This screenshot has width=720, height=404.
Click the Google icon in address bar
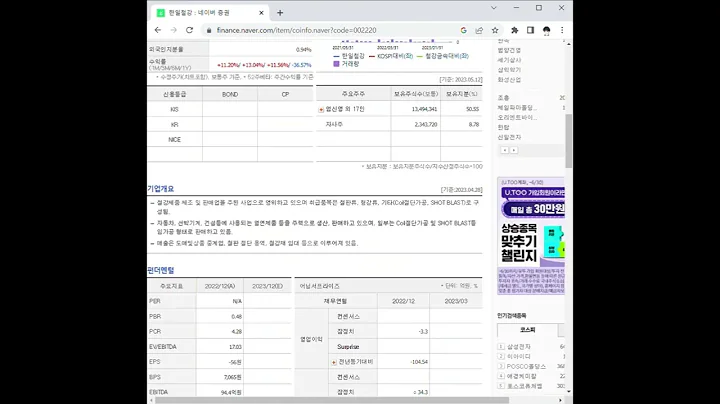point(463,30)
